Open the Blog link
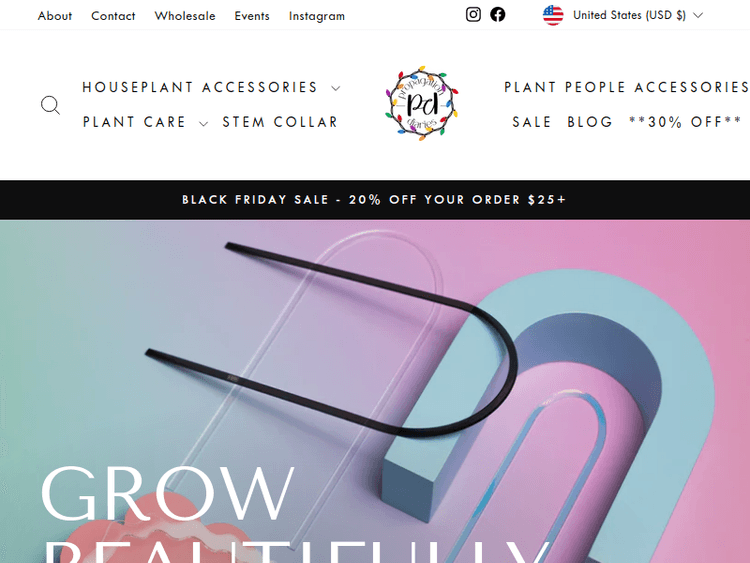Image resolution: width=750 pixels, height=563 pixels. tap(590, 122)
